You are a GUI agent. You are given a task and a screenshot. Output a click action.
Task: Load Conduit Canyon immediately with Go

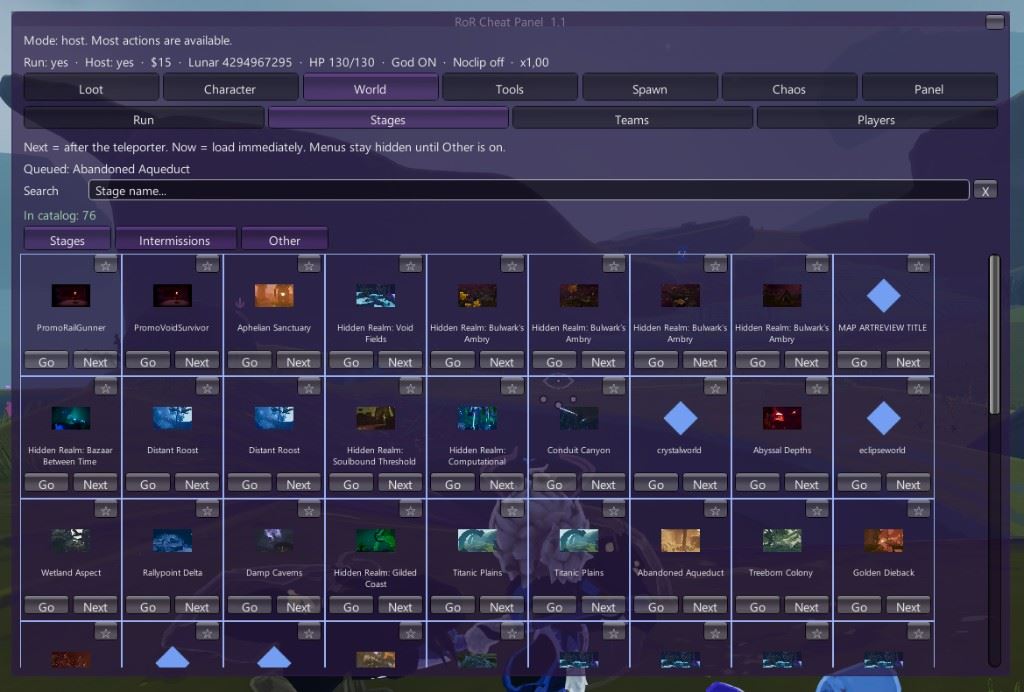point(554,484)
